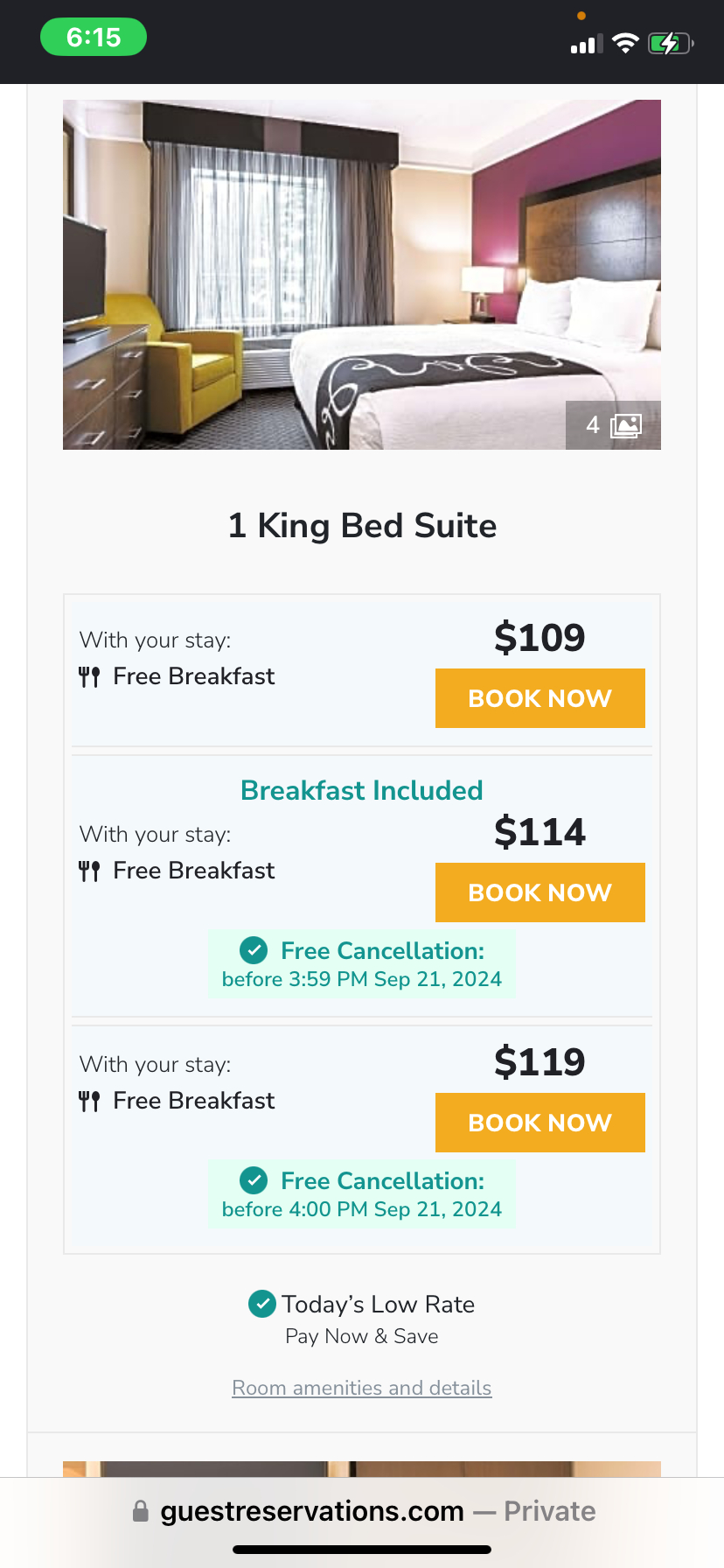Book the $109 room rate
724x1568 pixels.
point(540,697)
